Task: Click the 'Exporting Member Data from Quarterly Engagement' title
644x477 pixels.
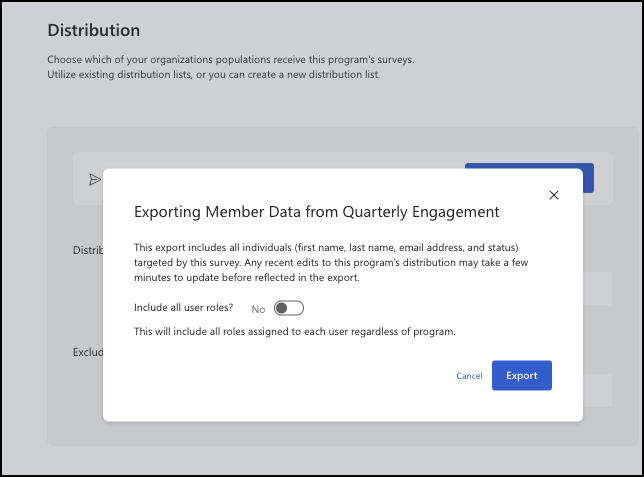Action: click(x=317, y=212)
